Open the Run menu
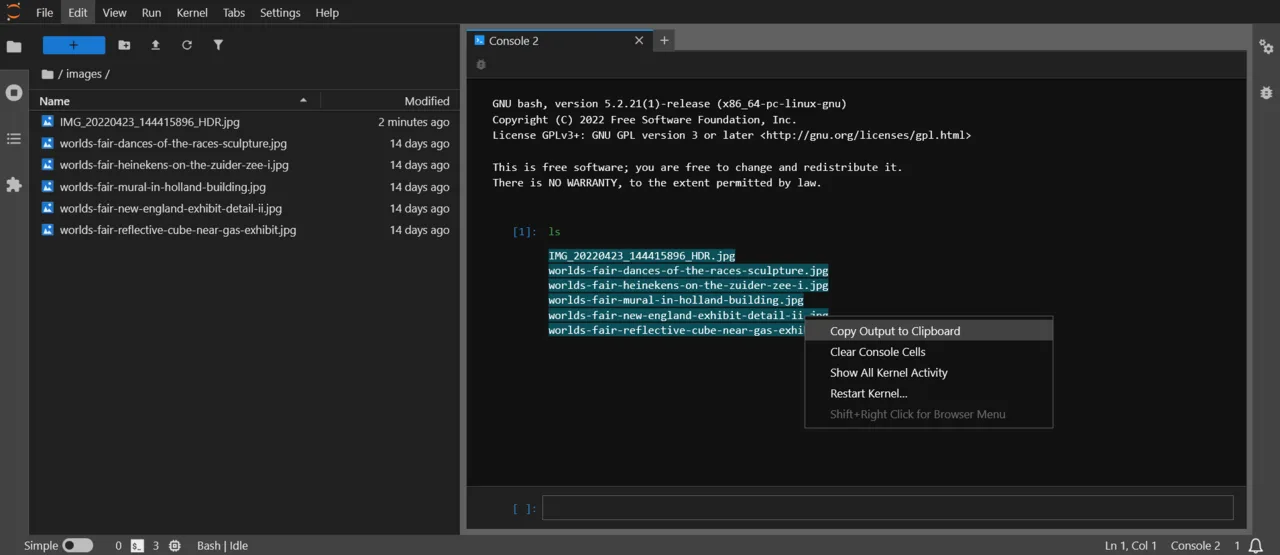 151,13
